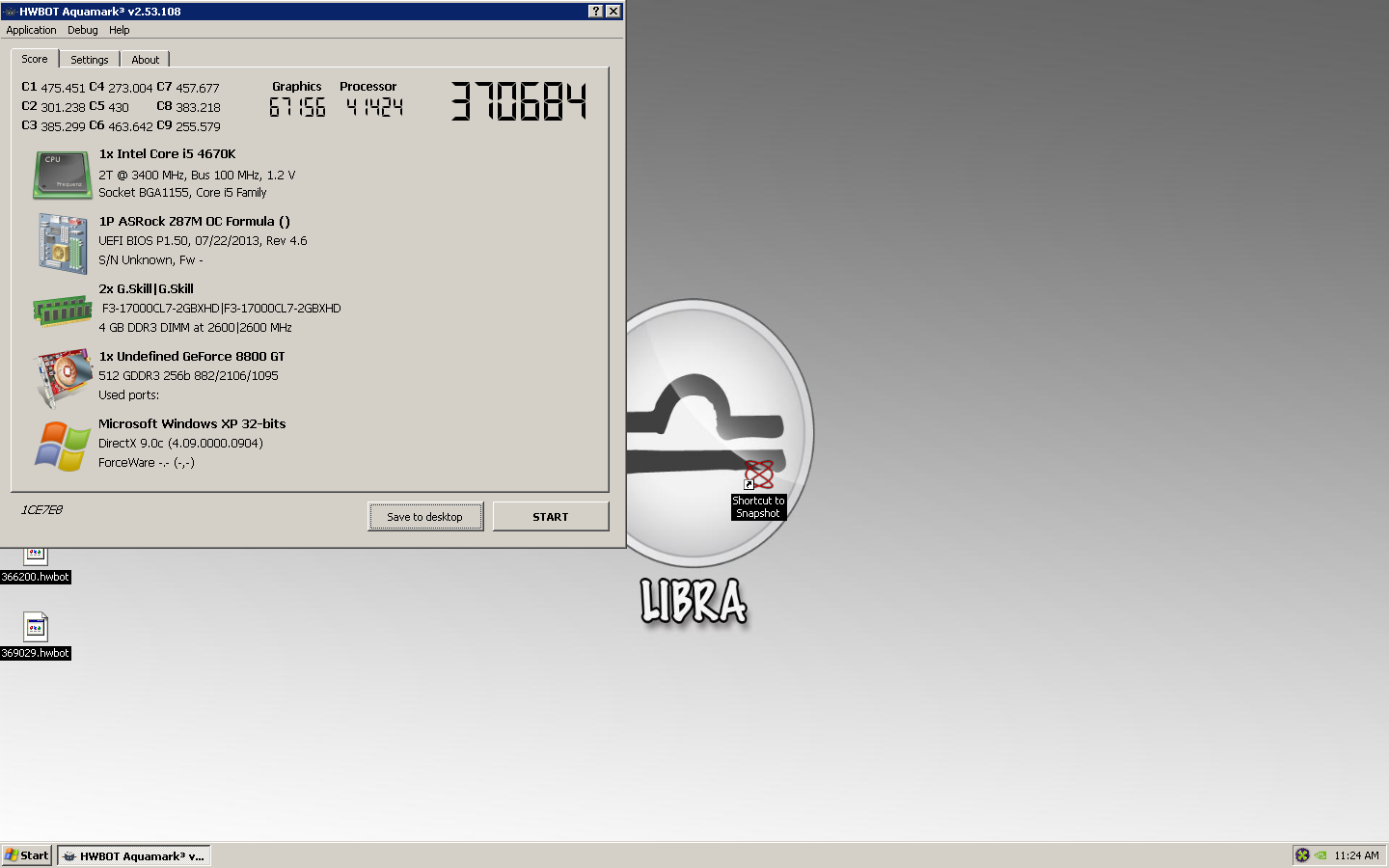Click the C4 value 273.004
Image resolution: width=1389 pixels, height=868 pixels.
click(130, 88)
